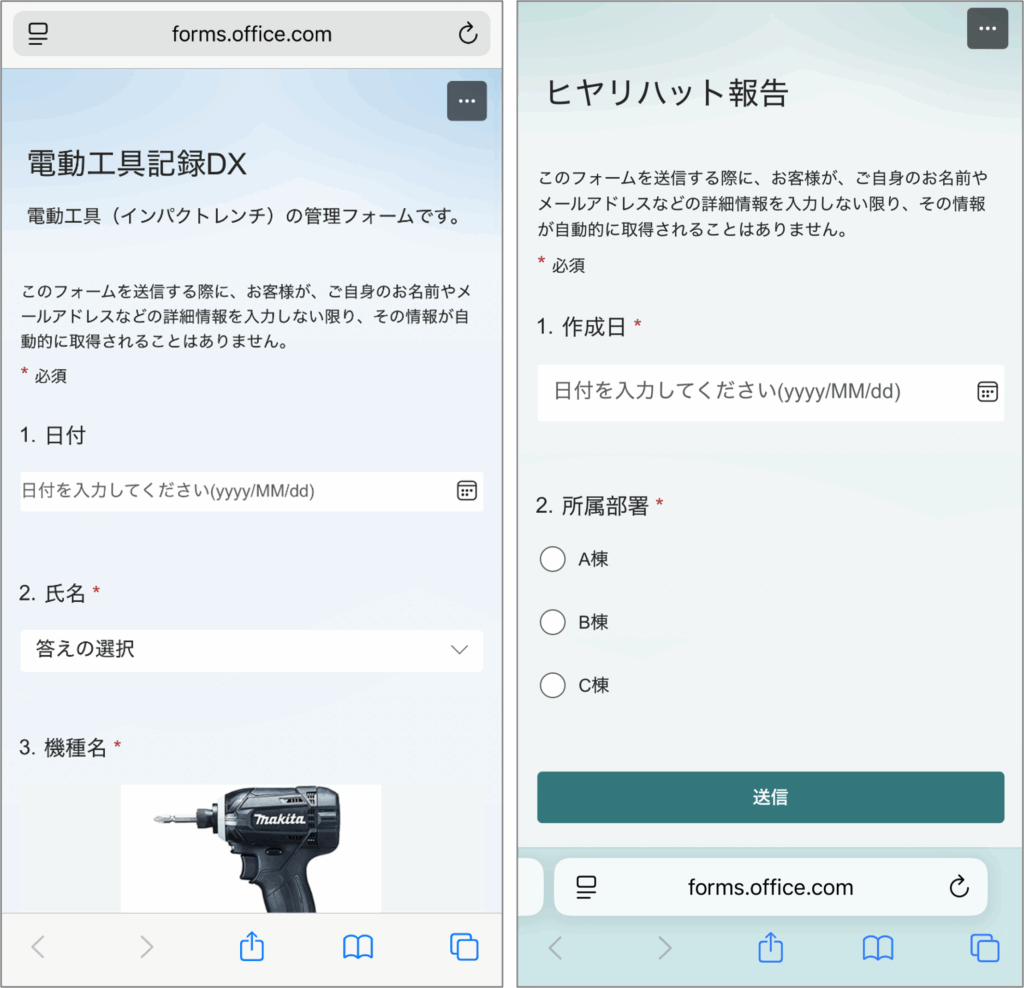Open the tabs overview under the 電動工具記録DX form
Image resolution: width=1024 pixels, height=988 pixels.
coord(463,946)
